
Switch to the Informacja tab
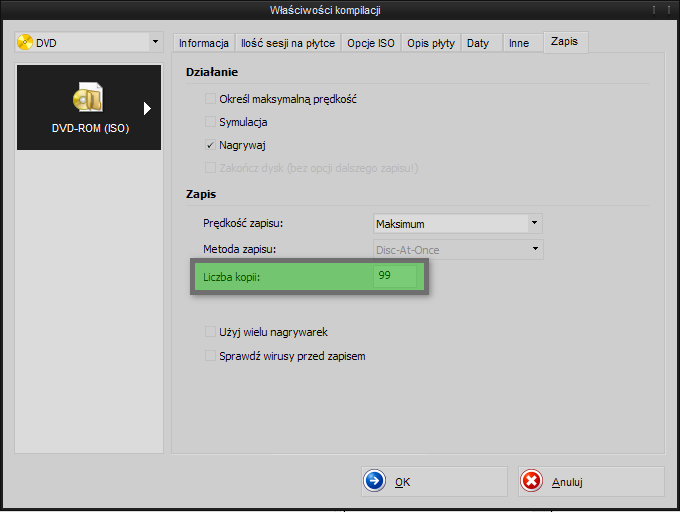tap(204, 43)
